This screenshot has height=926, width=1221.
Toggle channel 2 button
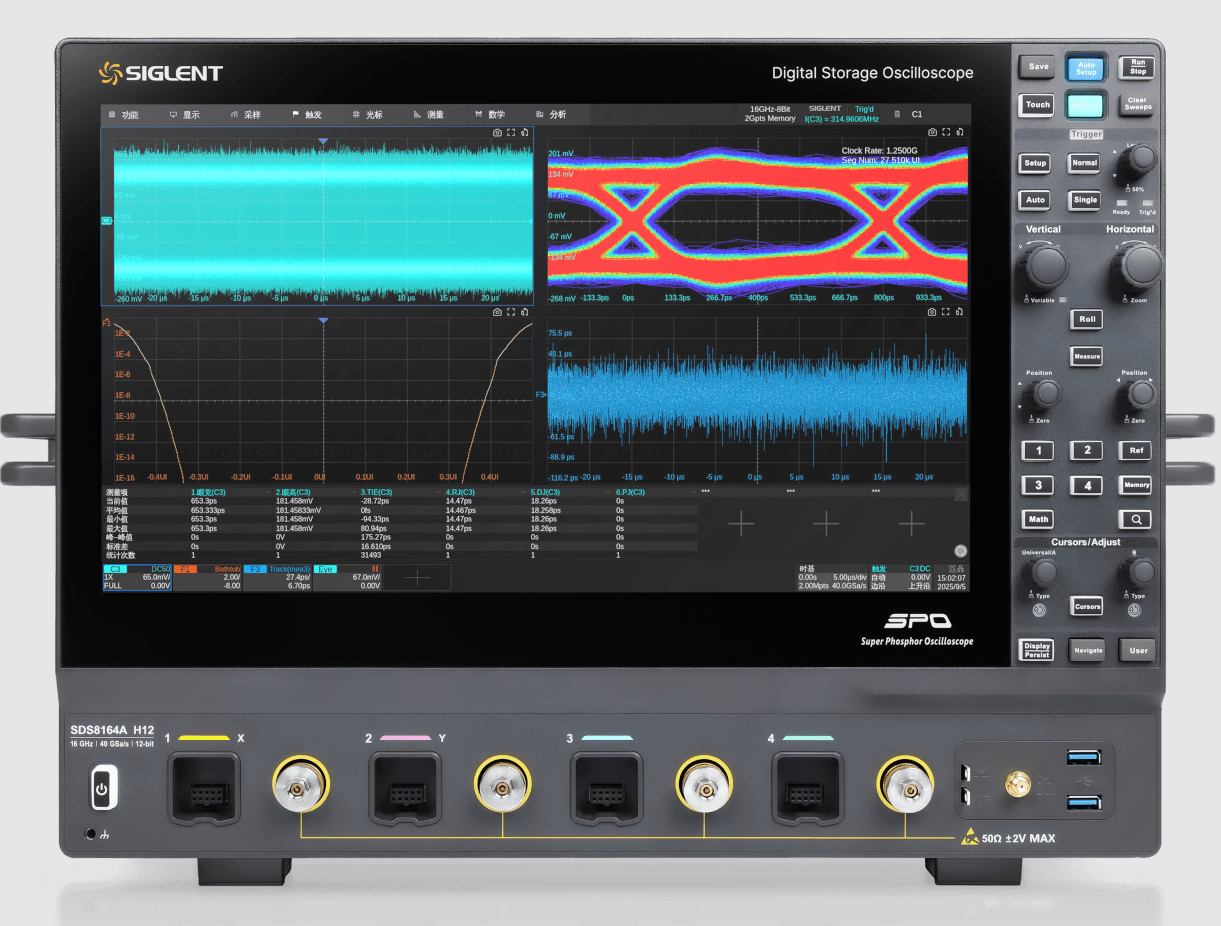[x=1087, y=450]
